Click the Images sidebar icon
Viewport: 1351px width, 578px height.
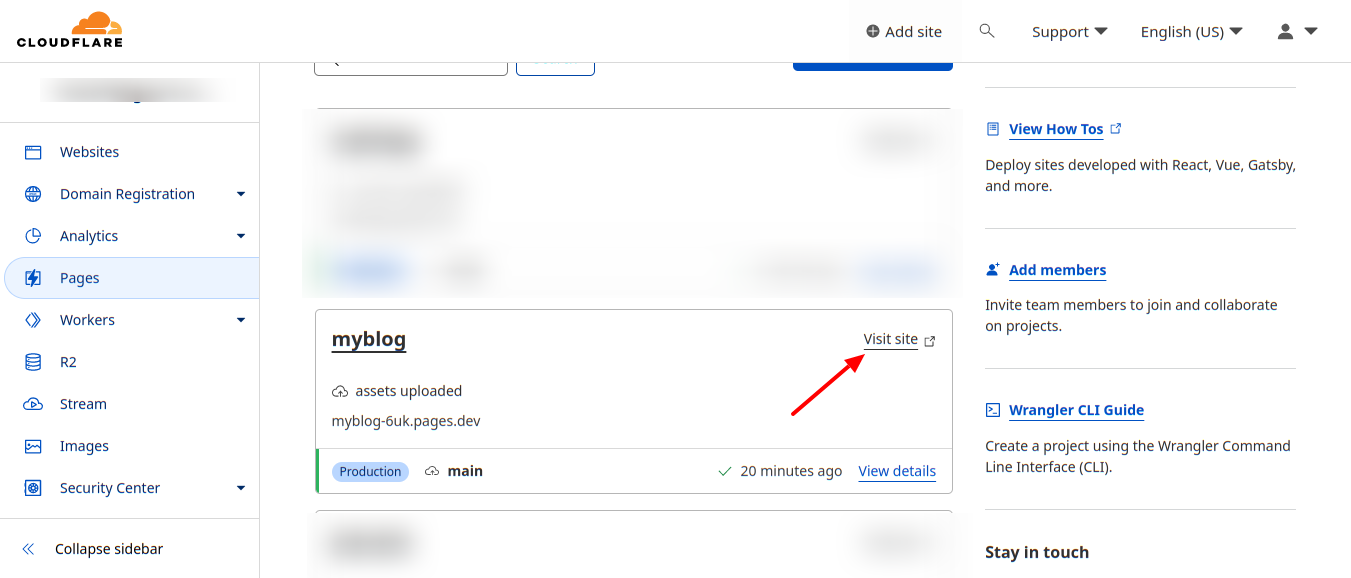click(33, 446)
